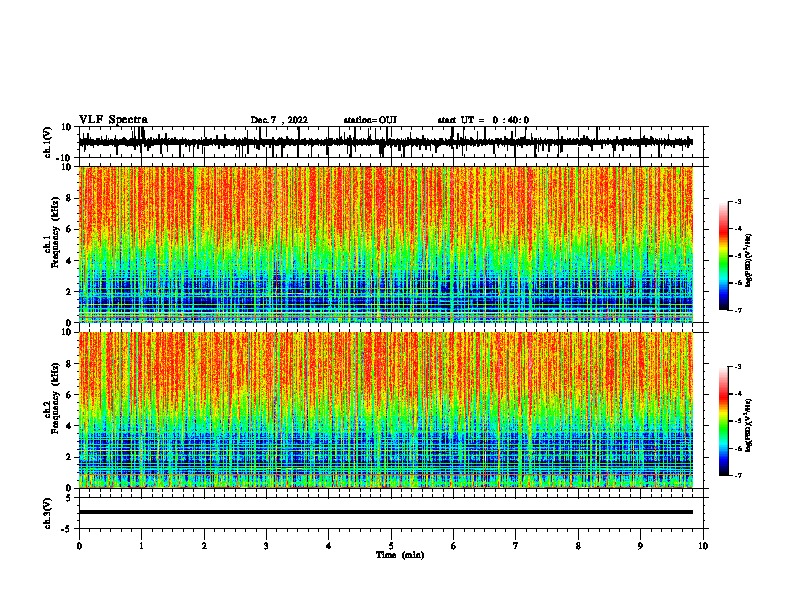Image resolution: width=792 pixels, height=612 pixels.
Task: Click the "8" kHz tick on ch.2 frequency axis
Action: tap(69, 364)
